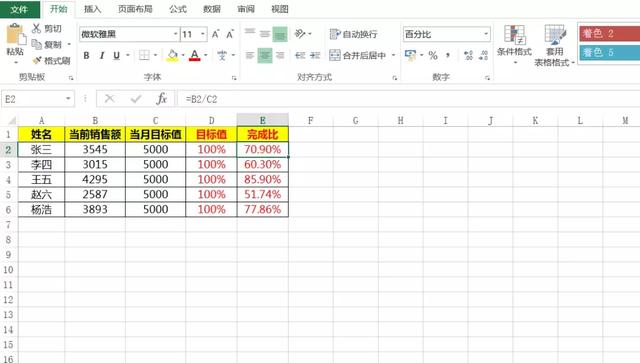
Task: Align text to bottom of cell
Action: tap(280, 34)
